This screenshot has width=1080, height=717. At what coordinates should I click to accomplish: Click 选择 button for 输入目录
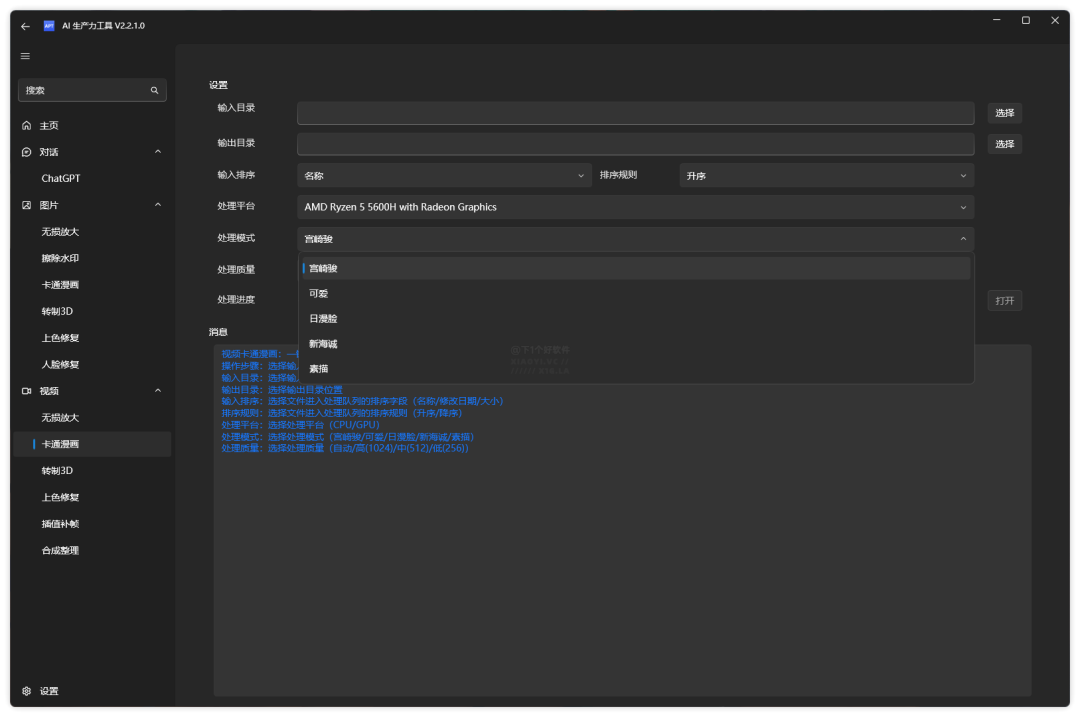(x=1004, y=113)
